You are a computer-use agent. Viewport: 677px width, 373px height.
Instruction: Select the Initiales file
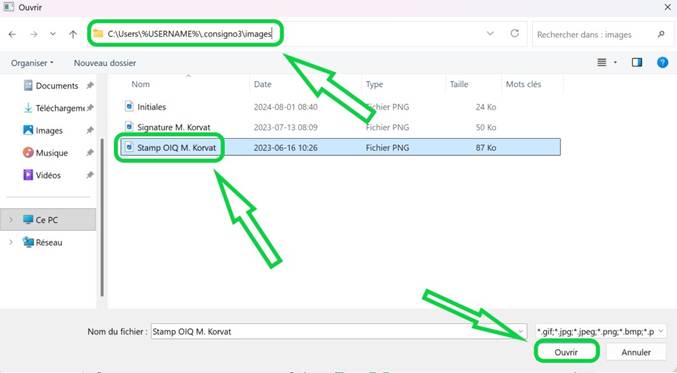(x=152, y=107)
